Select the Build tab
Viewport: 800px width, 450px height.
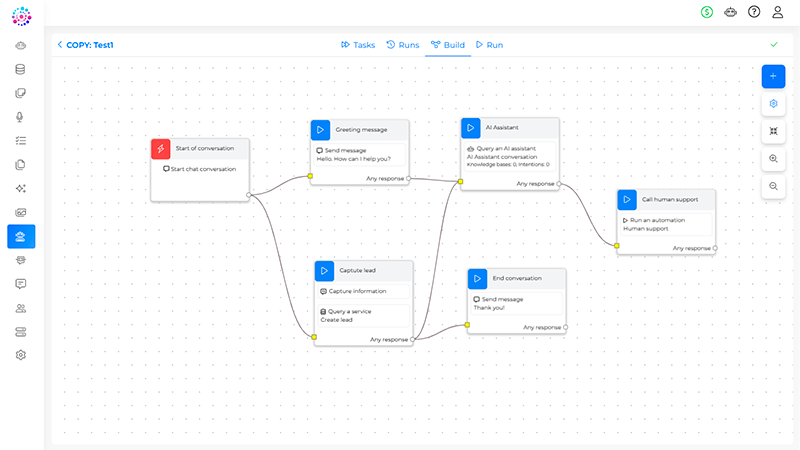coord(448,45)
